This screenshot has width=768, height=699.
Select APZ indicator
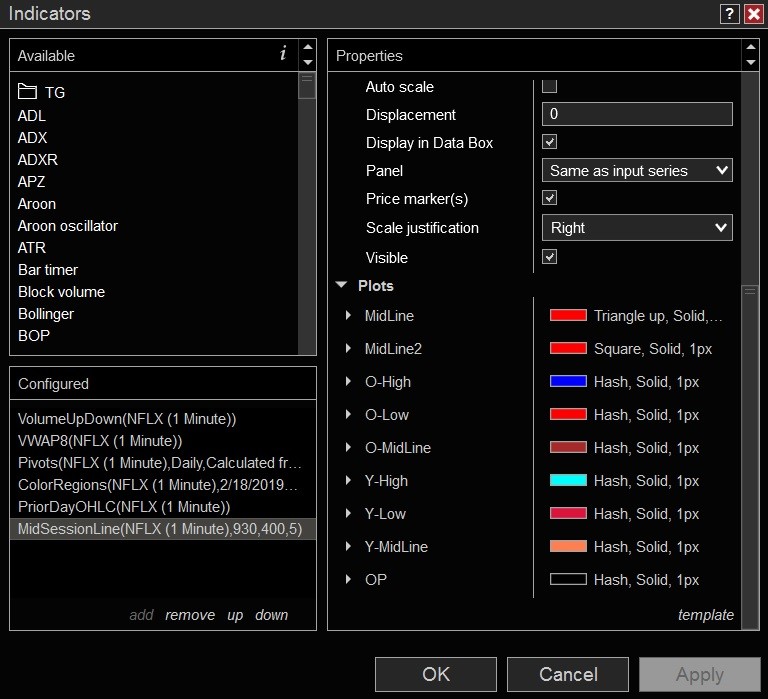(x=31, y=182)
